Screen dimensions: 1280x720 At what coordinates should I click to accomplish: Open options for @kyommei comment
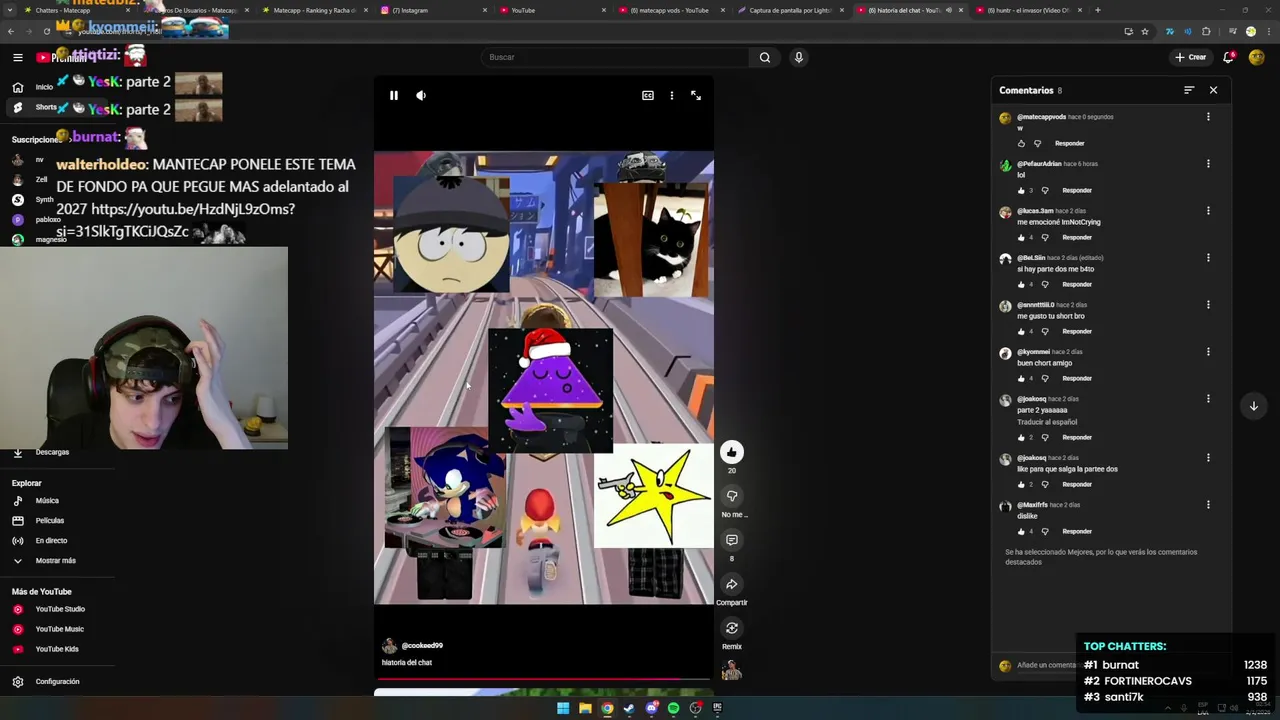pos(1208,352)
